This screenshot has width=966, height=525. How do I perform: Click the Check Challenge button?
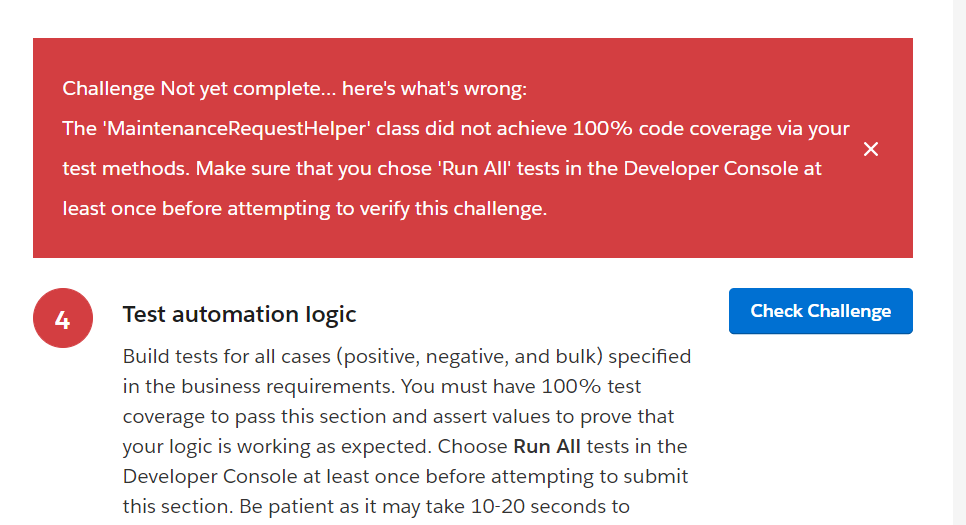[x=820, y=311]
